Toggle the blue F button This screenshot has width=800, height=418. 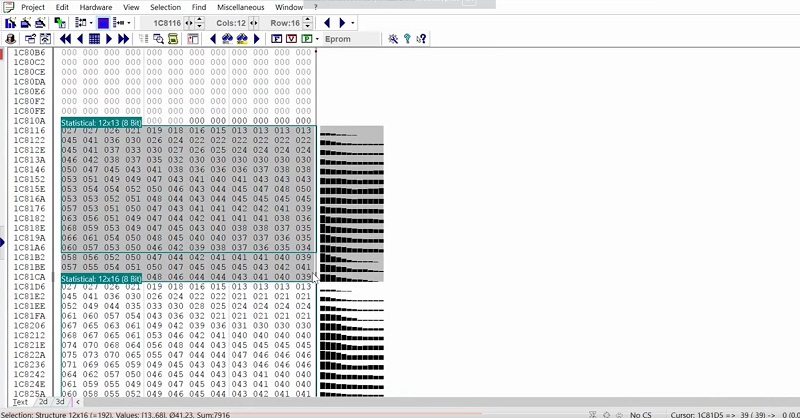277,39
